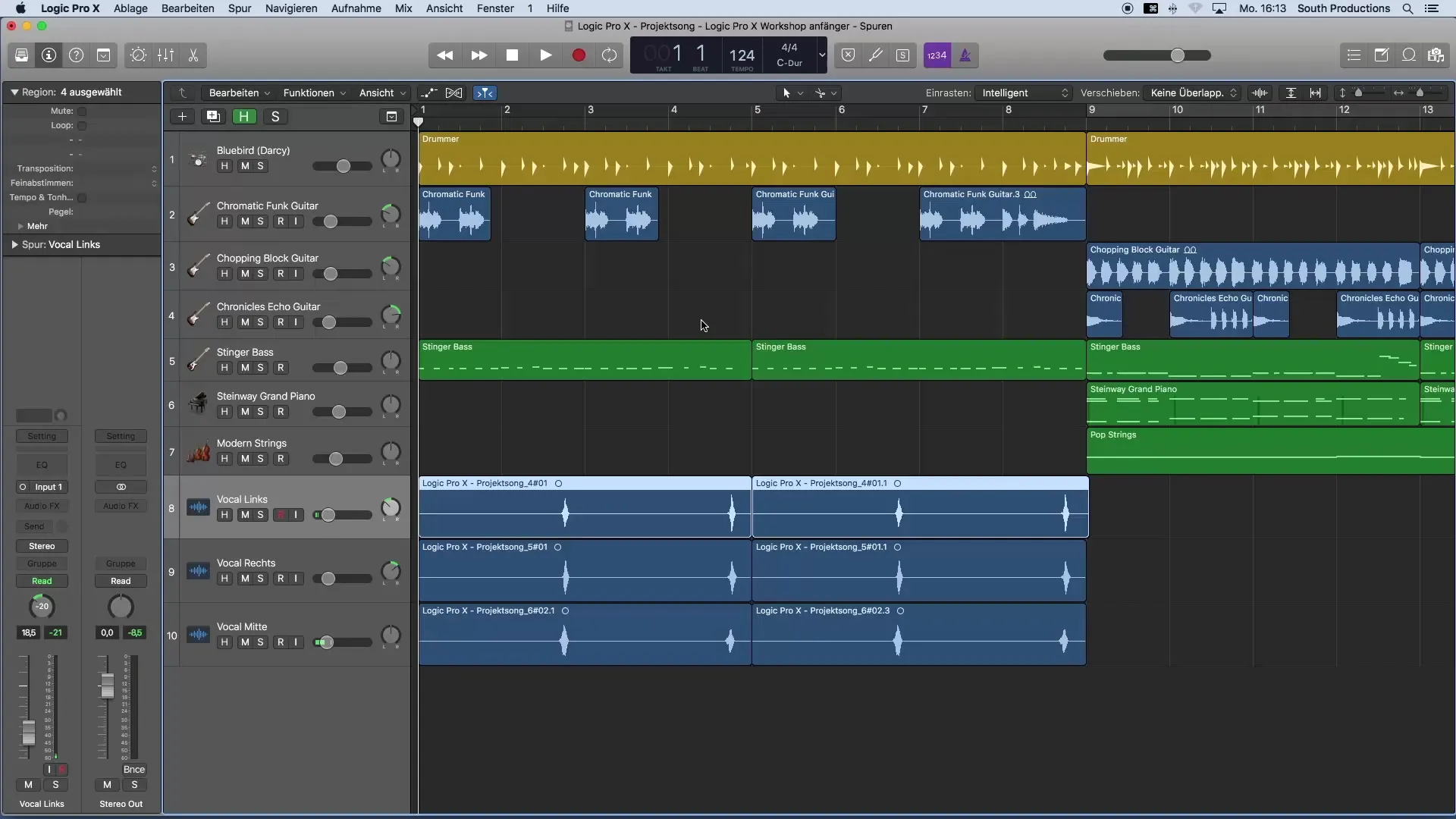
Task: Expand the Spur: Vocal Links section
Action: (x=14, y=245)
